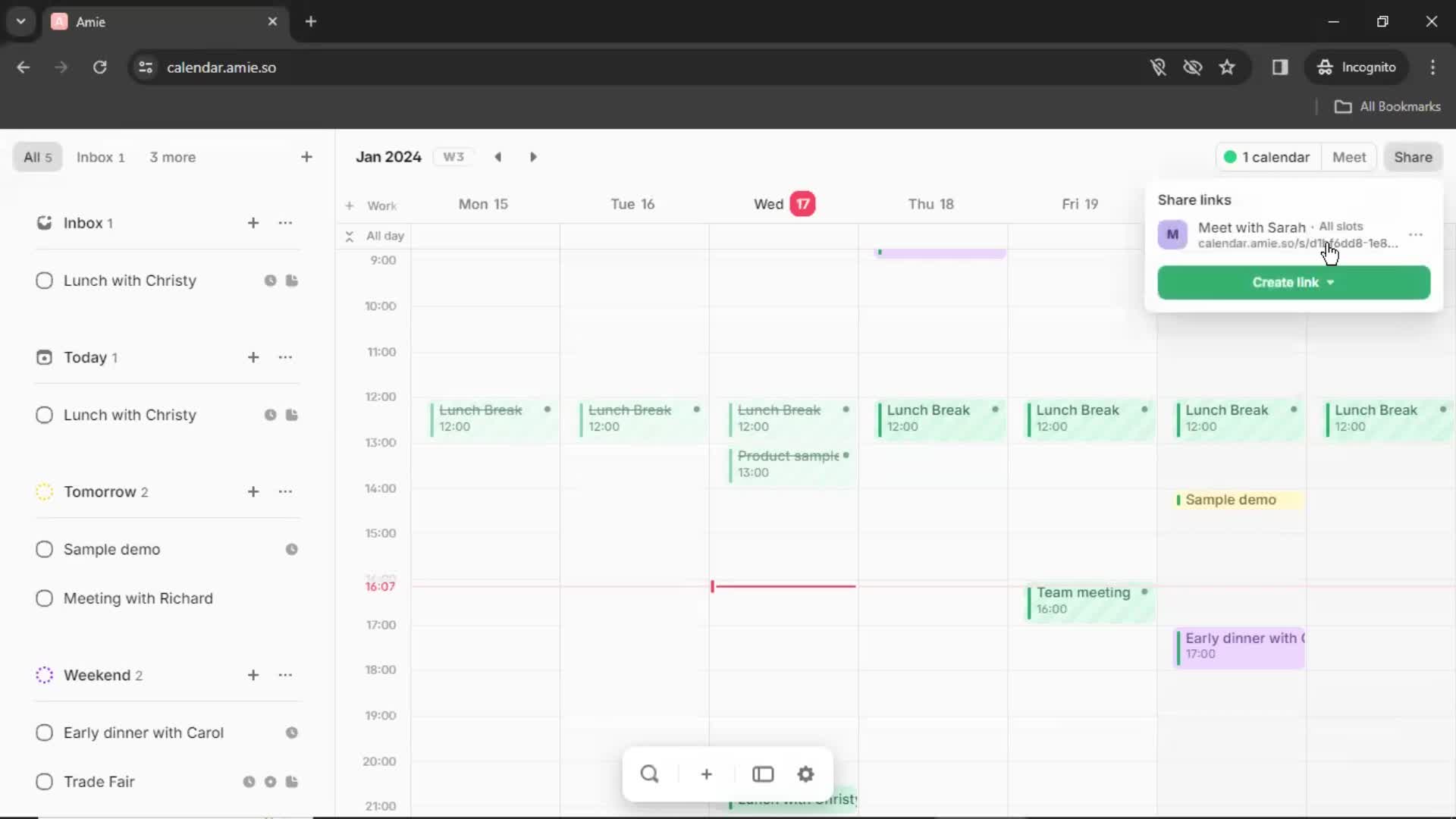Click the Share button in top navigation

1414,157
